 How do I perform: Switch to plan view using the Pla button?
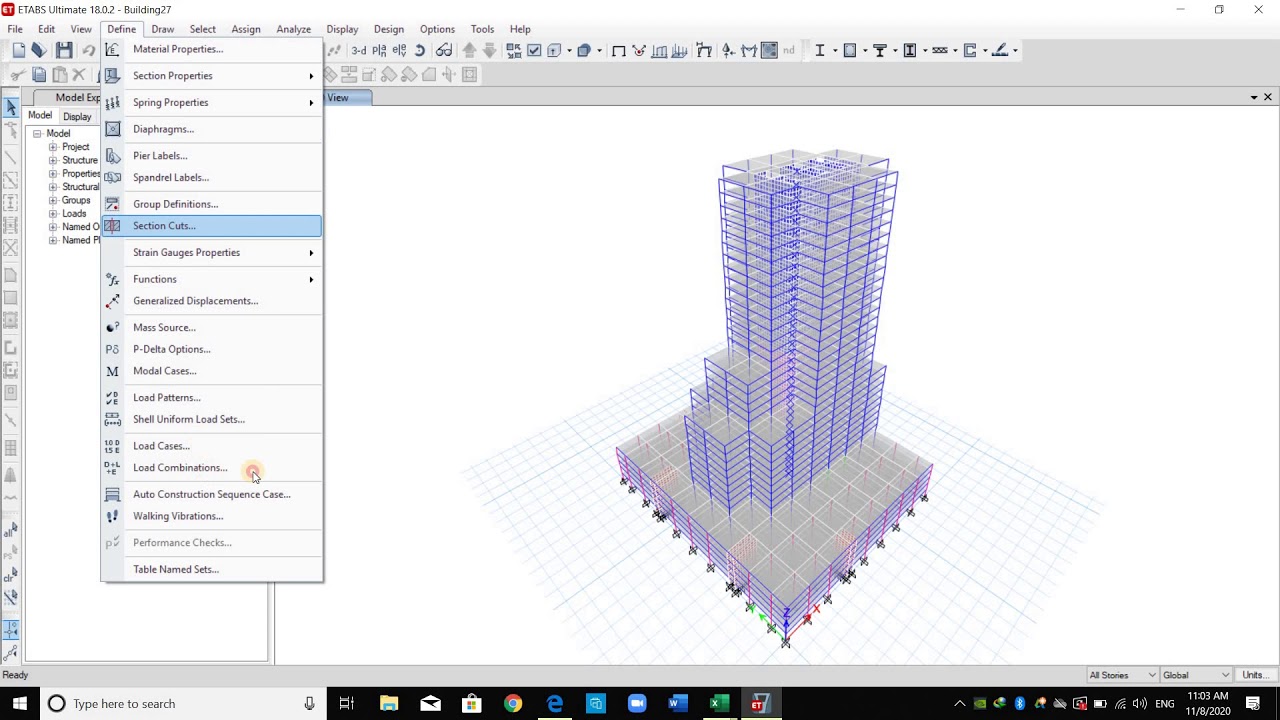pos(379,50)
